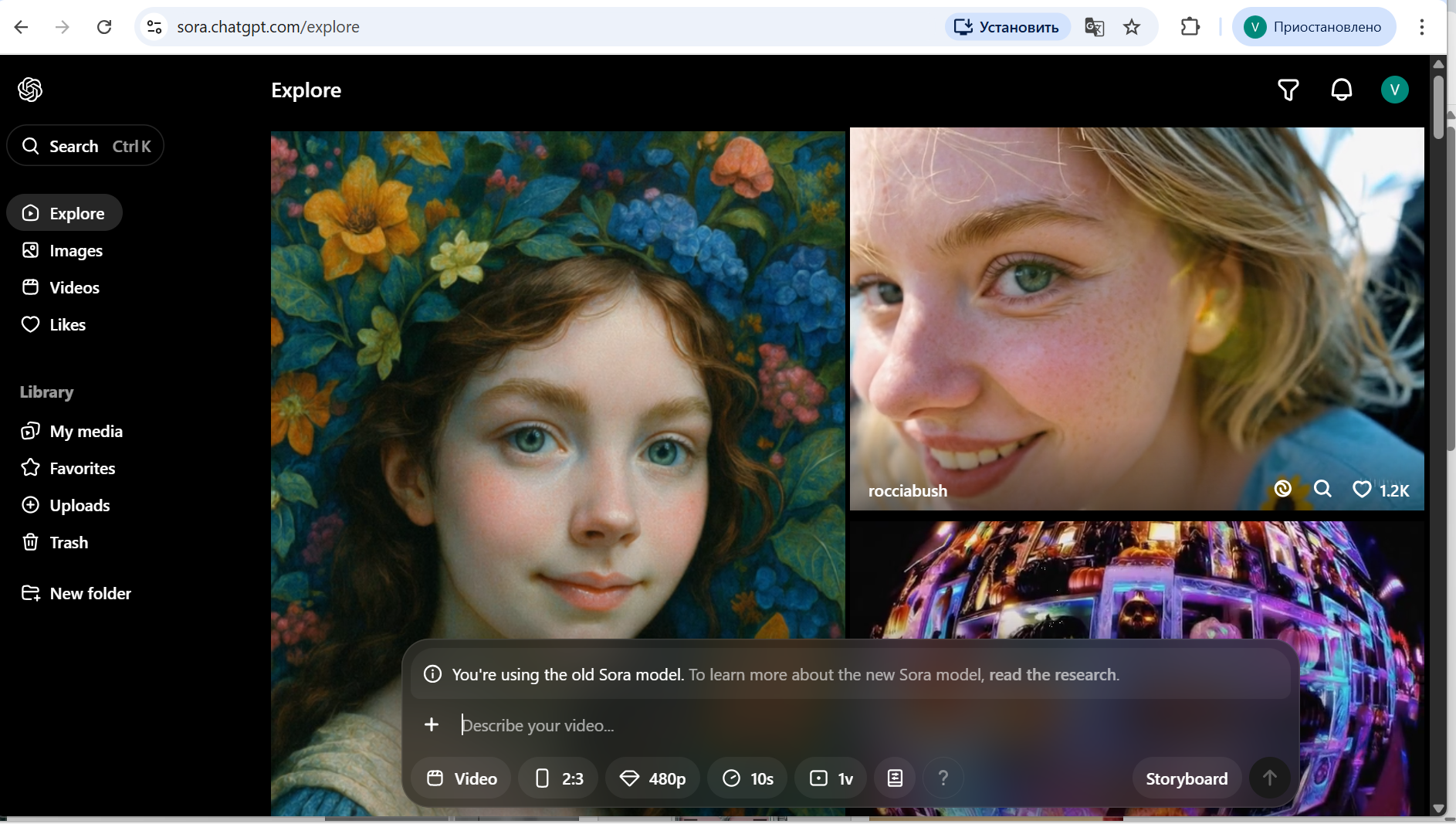Screen dimensions: 1456x824
Task: Open notifications bell
Action: point(1341,90)
